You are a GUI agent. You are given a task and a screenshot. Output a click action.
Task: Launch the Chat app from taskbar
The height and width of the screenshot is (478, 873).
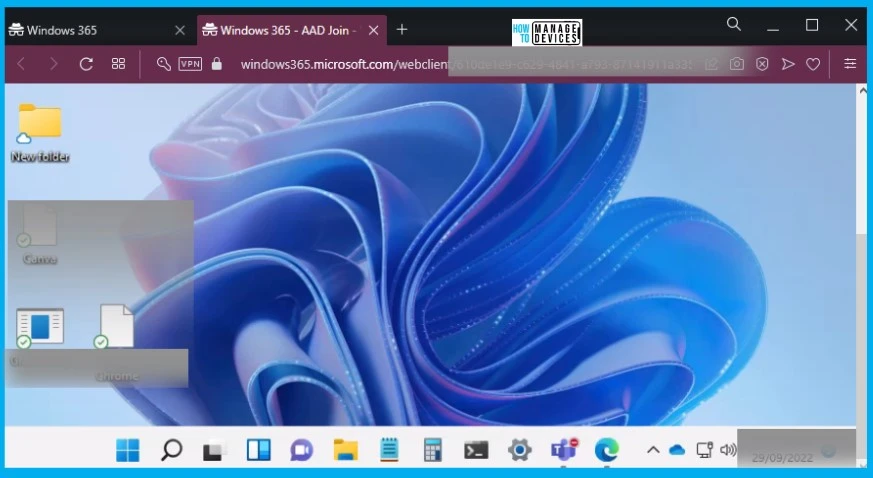[302, 450]
